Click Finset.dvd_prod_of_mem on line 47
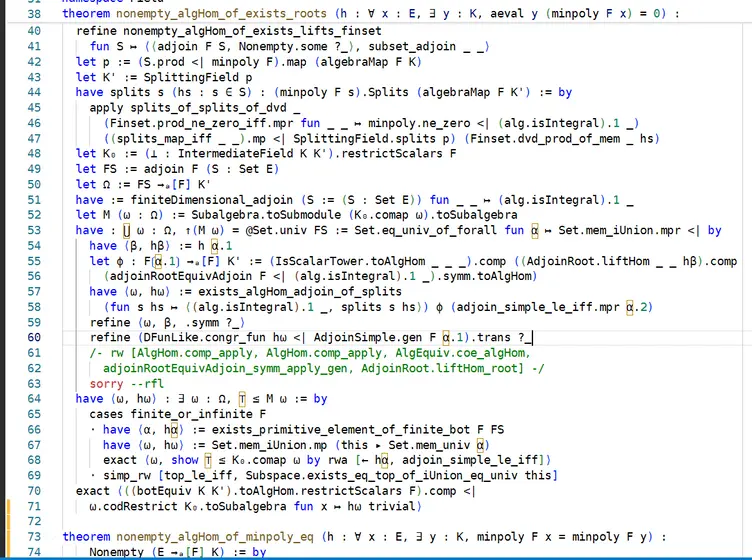752x560 pixels. 545,139
